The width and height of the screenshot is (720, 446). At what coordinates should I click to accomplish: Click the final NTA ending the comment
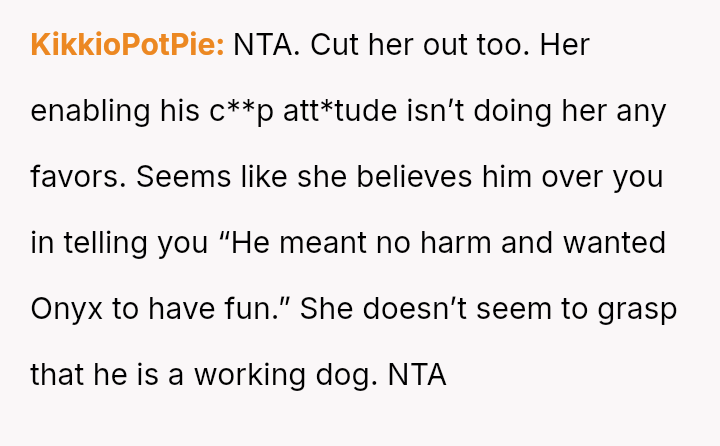point(416,375)
